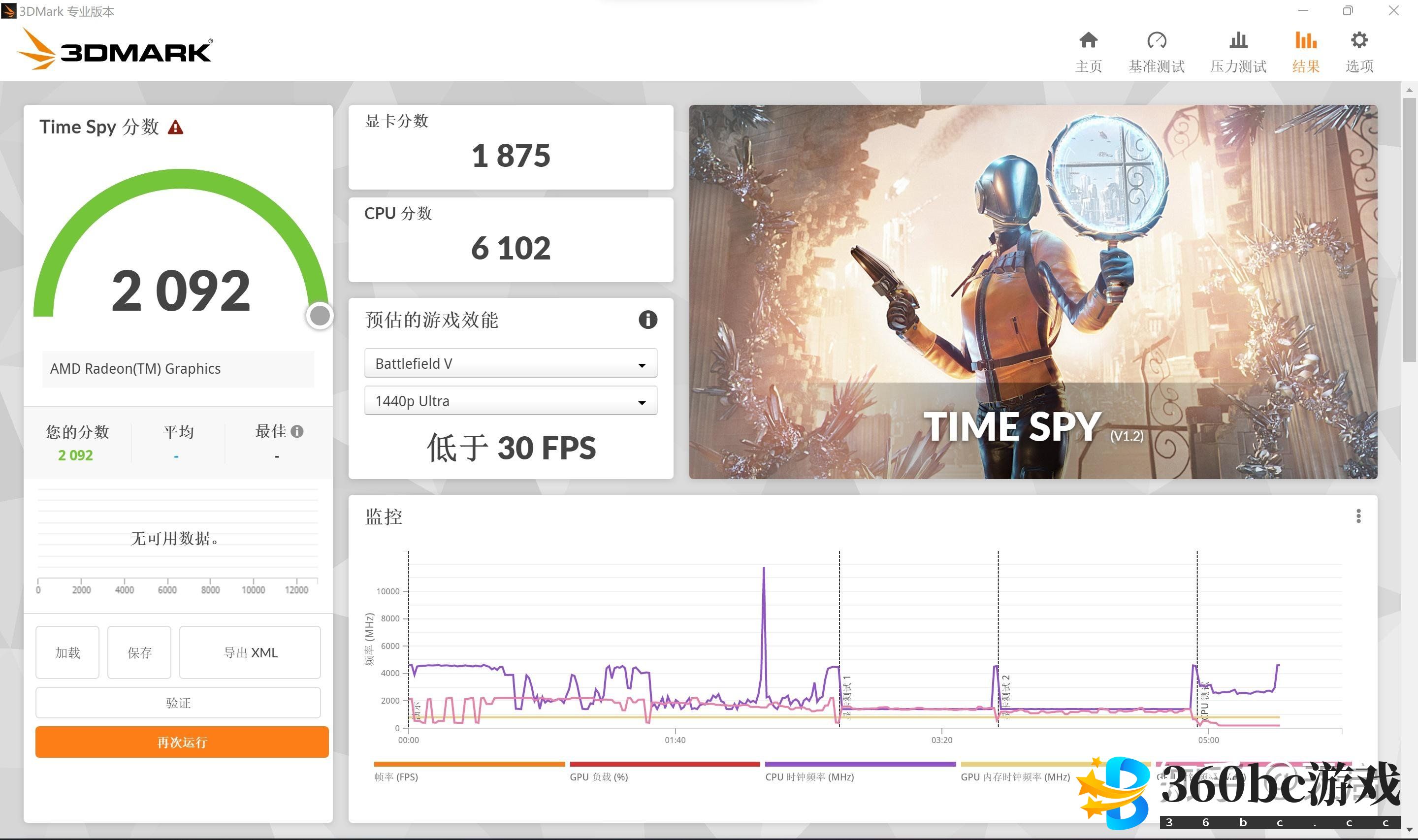Click the red warning triangle beside Time Spy score
This screenshot has width=1418, height=840.
coord(175,128)
